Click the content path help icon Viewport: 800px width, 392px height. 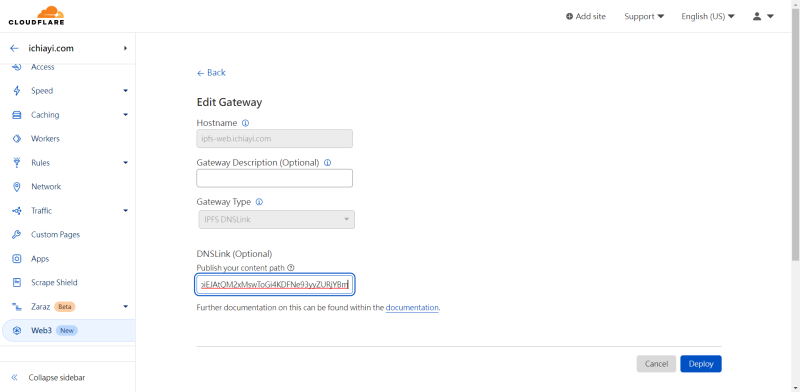pos(291,267)
